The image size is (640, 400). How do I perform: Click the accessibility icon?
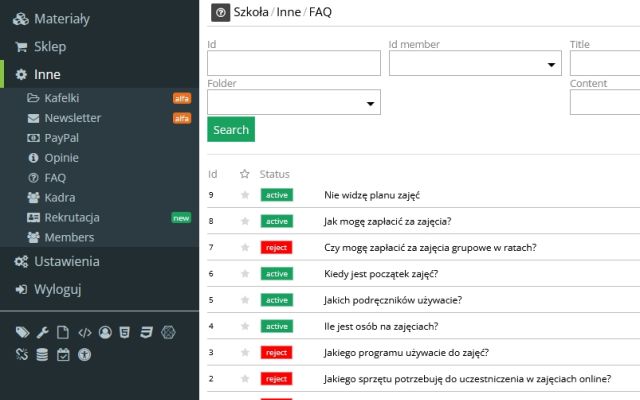(x=84, y=354)
